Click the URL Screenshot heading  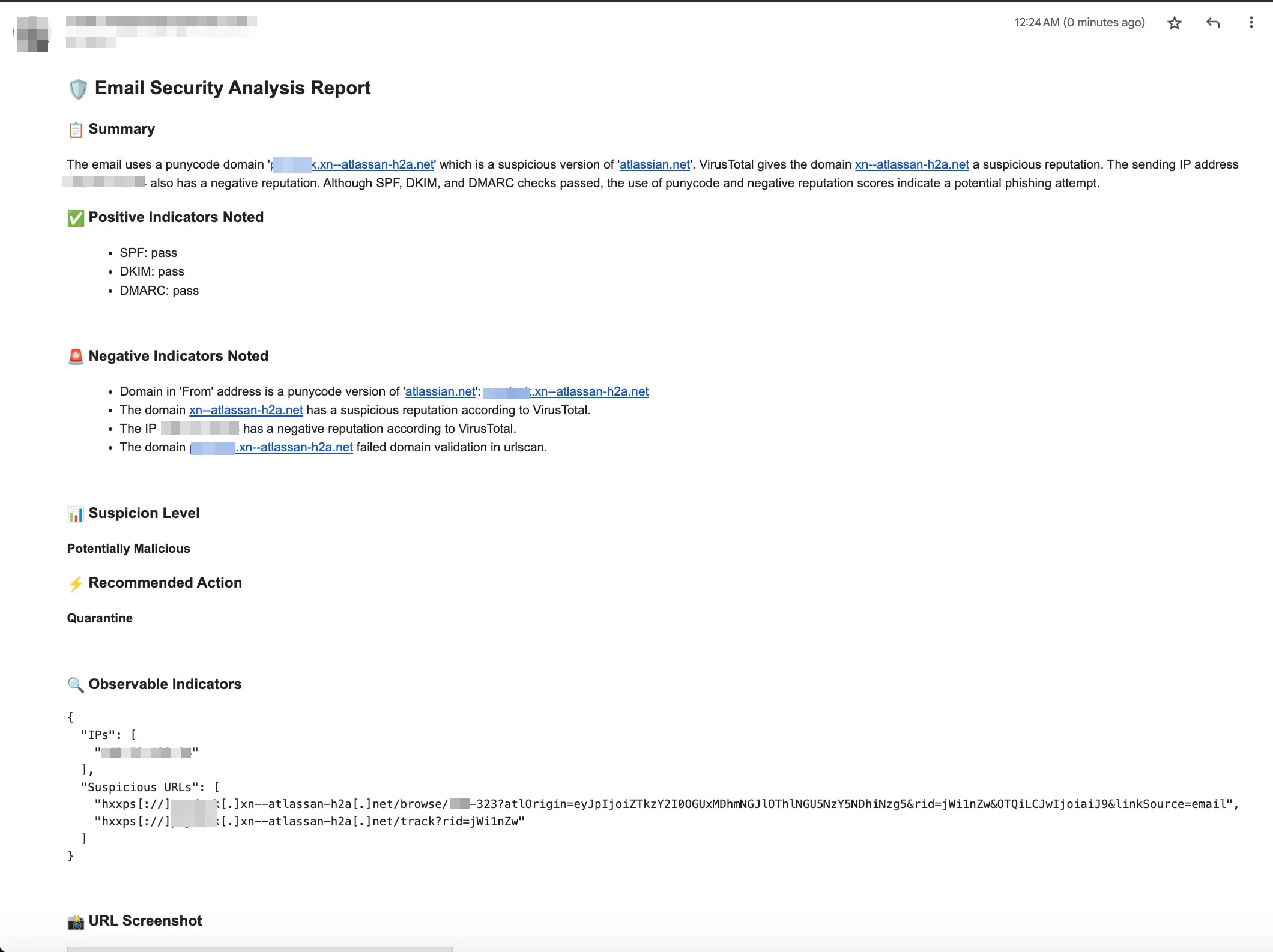pos(145,921)
